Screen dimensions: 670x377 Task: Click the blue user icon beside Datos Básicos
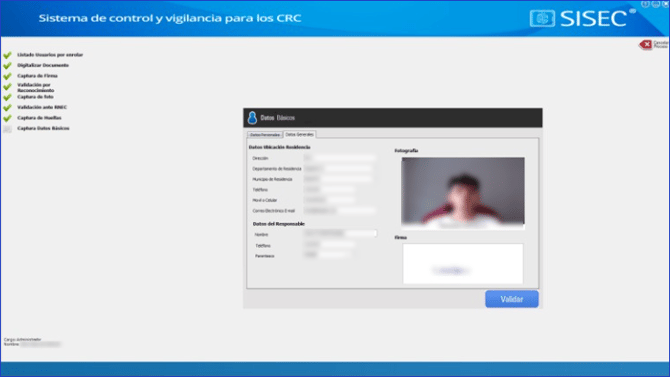(252, 118)
